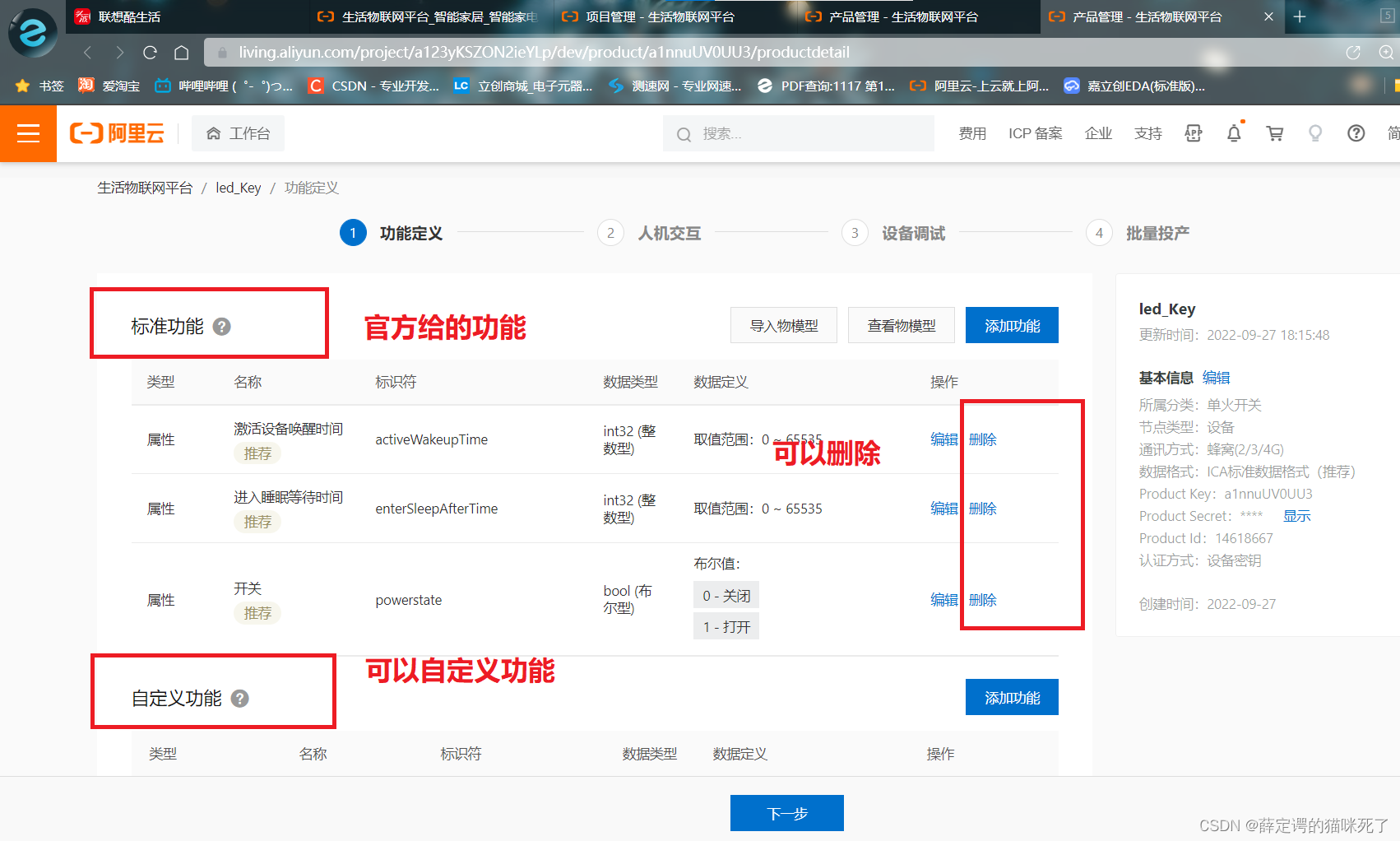Click help icon beside 自定义功能

click(x=240, y=699)
